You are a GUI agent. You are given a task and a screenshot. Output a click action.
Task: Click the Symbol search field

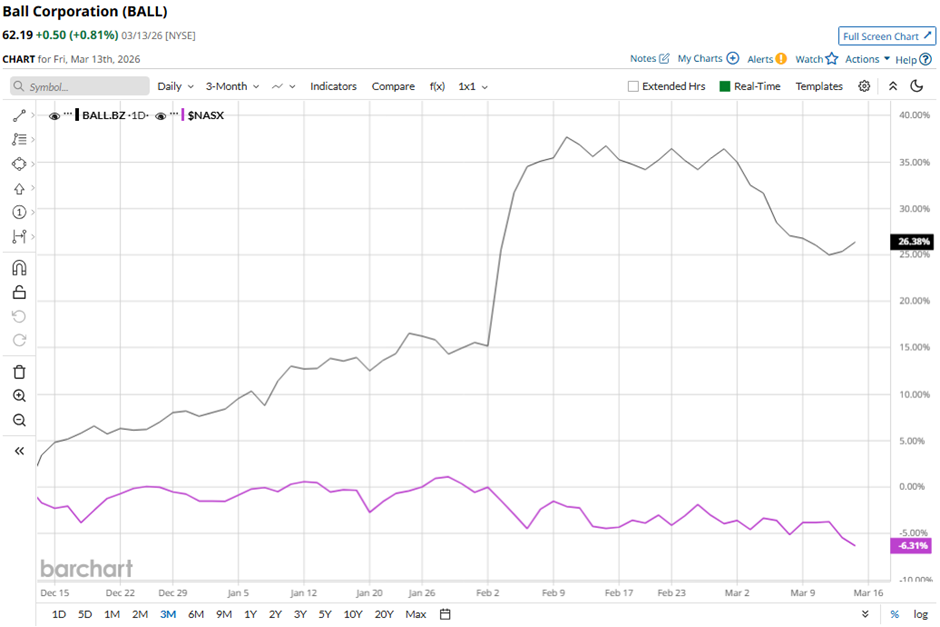coord(80,87)
